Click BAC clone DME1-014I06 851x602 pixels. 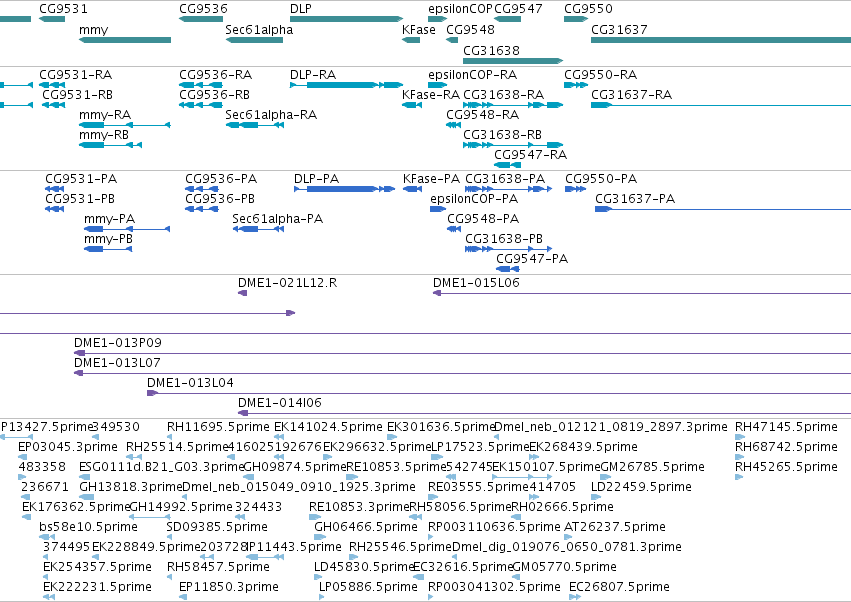click(x=280, y=403)
